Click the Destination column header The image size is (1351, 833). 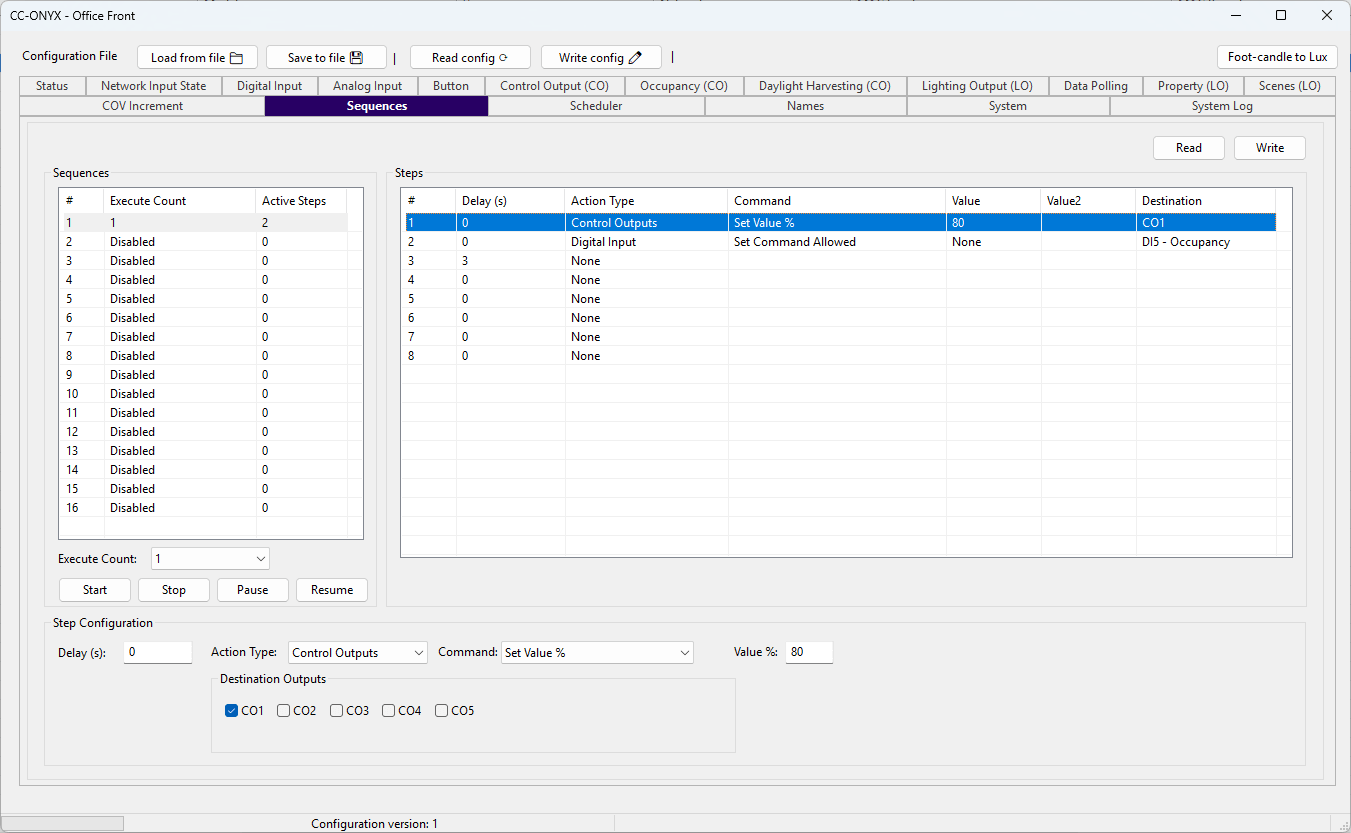point(1206,201)
